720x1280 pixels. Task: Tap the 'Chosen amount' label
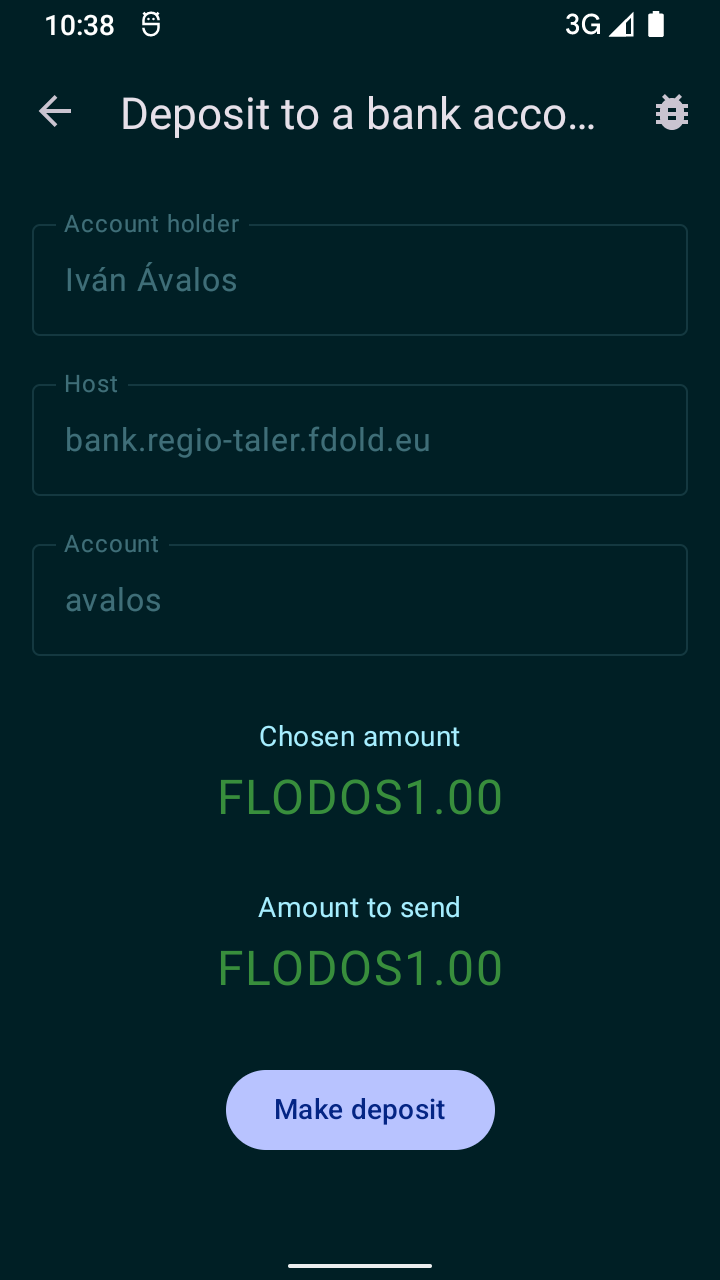click(x=360, y=737)
